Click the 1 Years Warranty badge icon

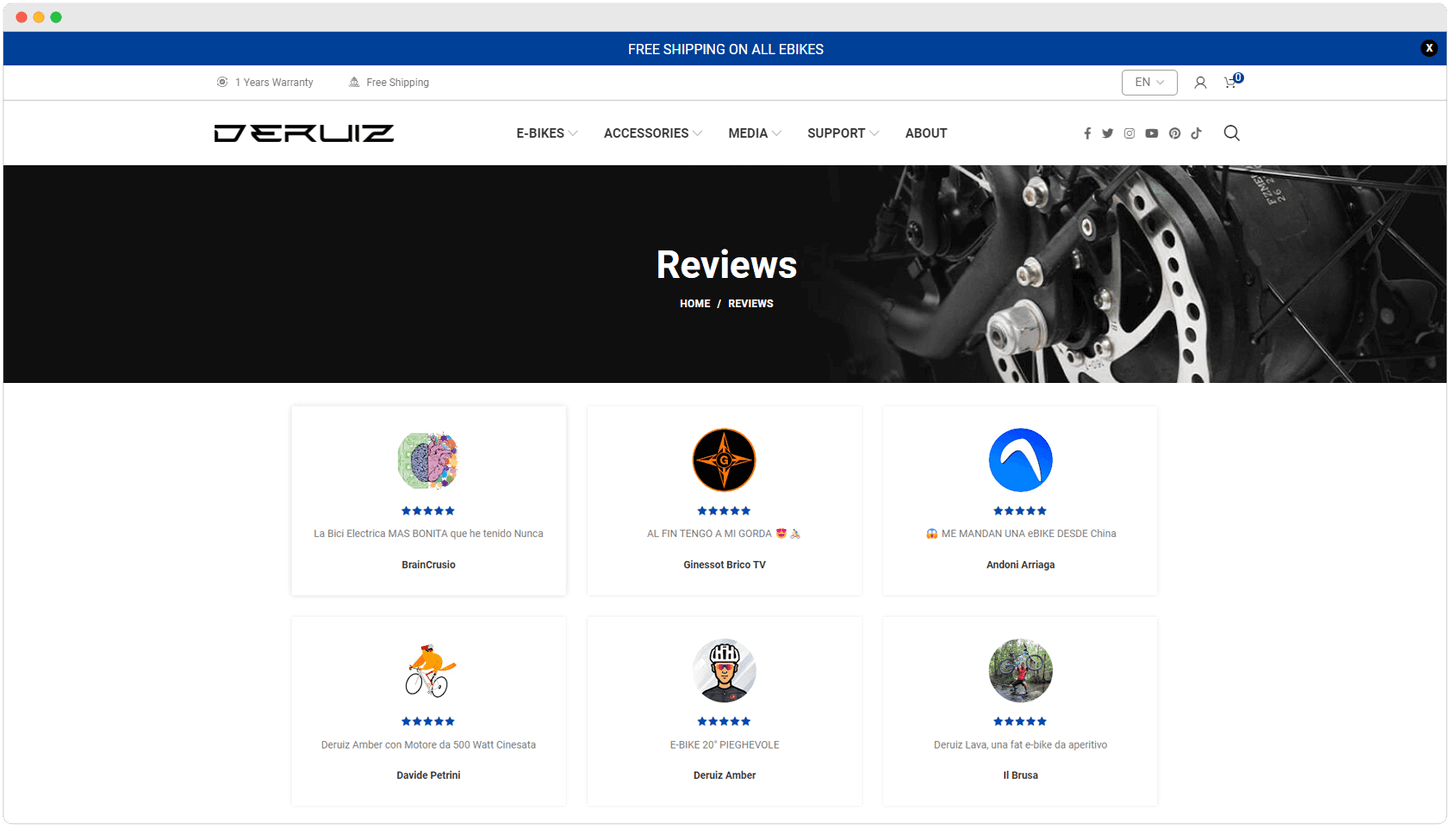click(222, 82)
